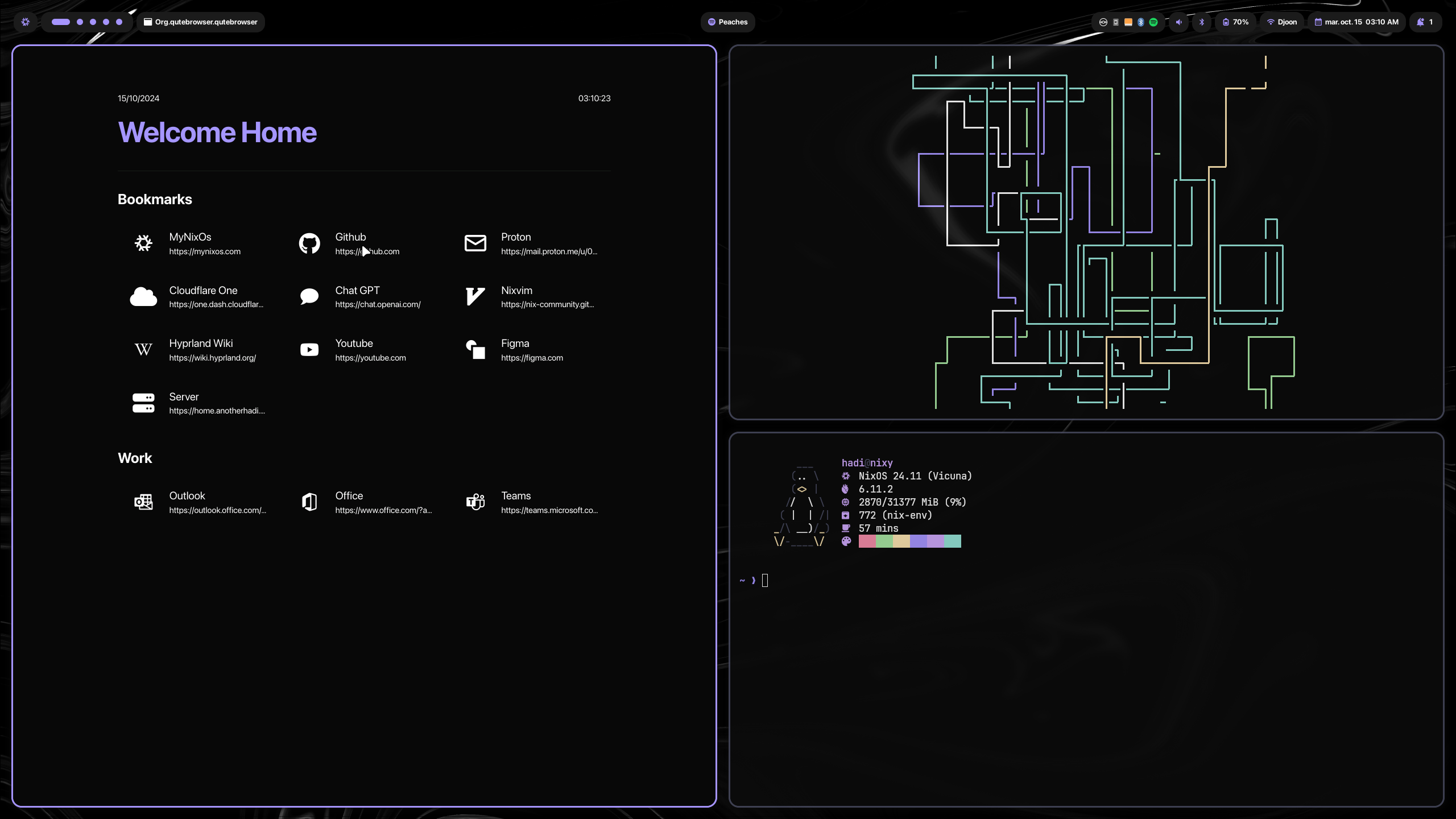Click the Proton mail envelope icon
The width and height of the screenshot is (1456, 819).
475,243
